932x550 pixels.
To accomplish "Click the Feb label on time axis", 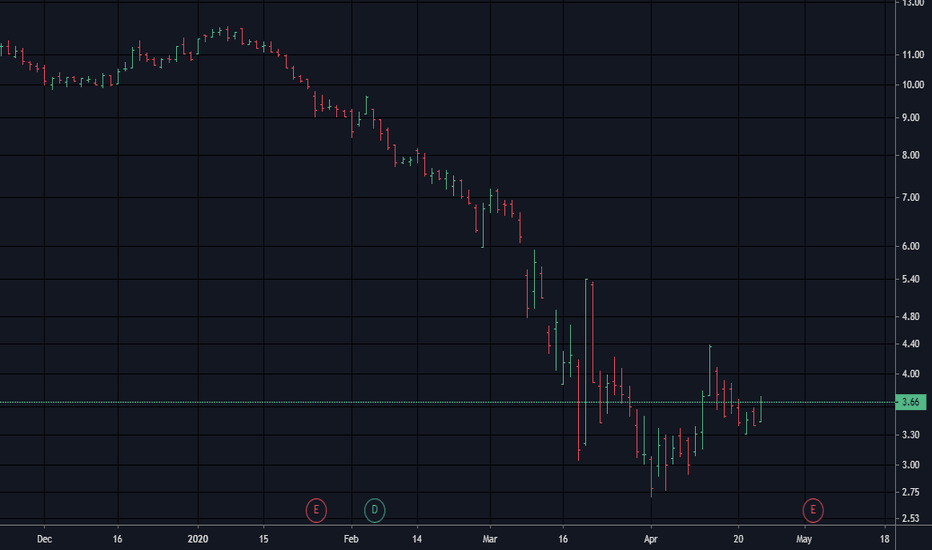I will [x=351, y=539].
